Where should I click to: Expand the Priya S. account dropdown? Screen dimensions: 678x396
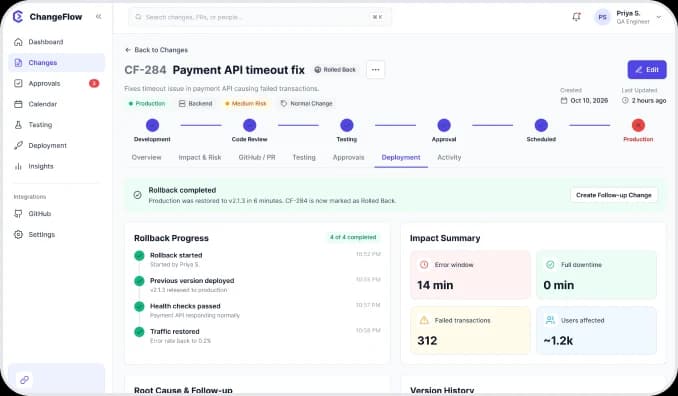(x=659, y=17)
